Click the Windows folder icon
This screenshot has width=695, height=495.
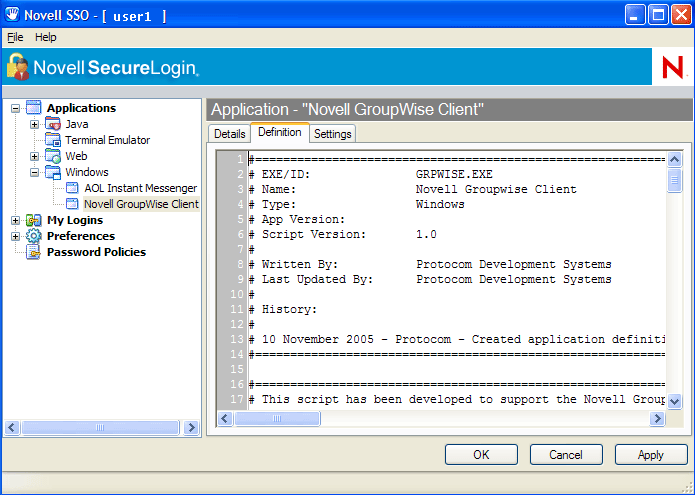point(53,172)
